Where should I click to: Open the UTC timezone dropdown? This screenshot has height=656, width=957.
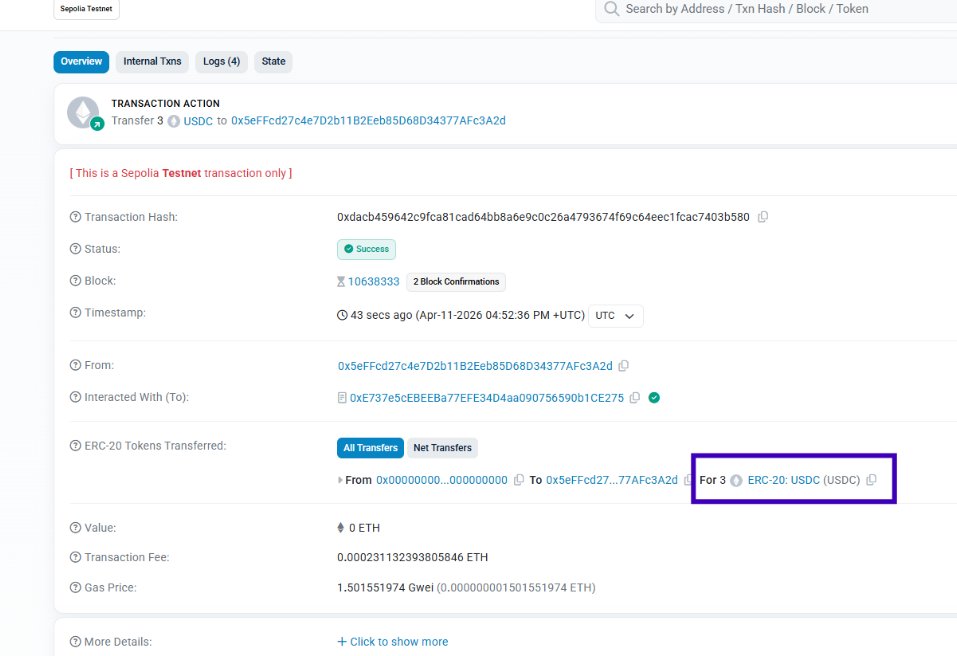(x=615, y=315)
